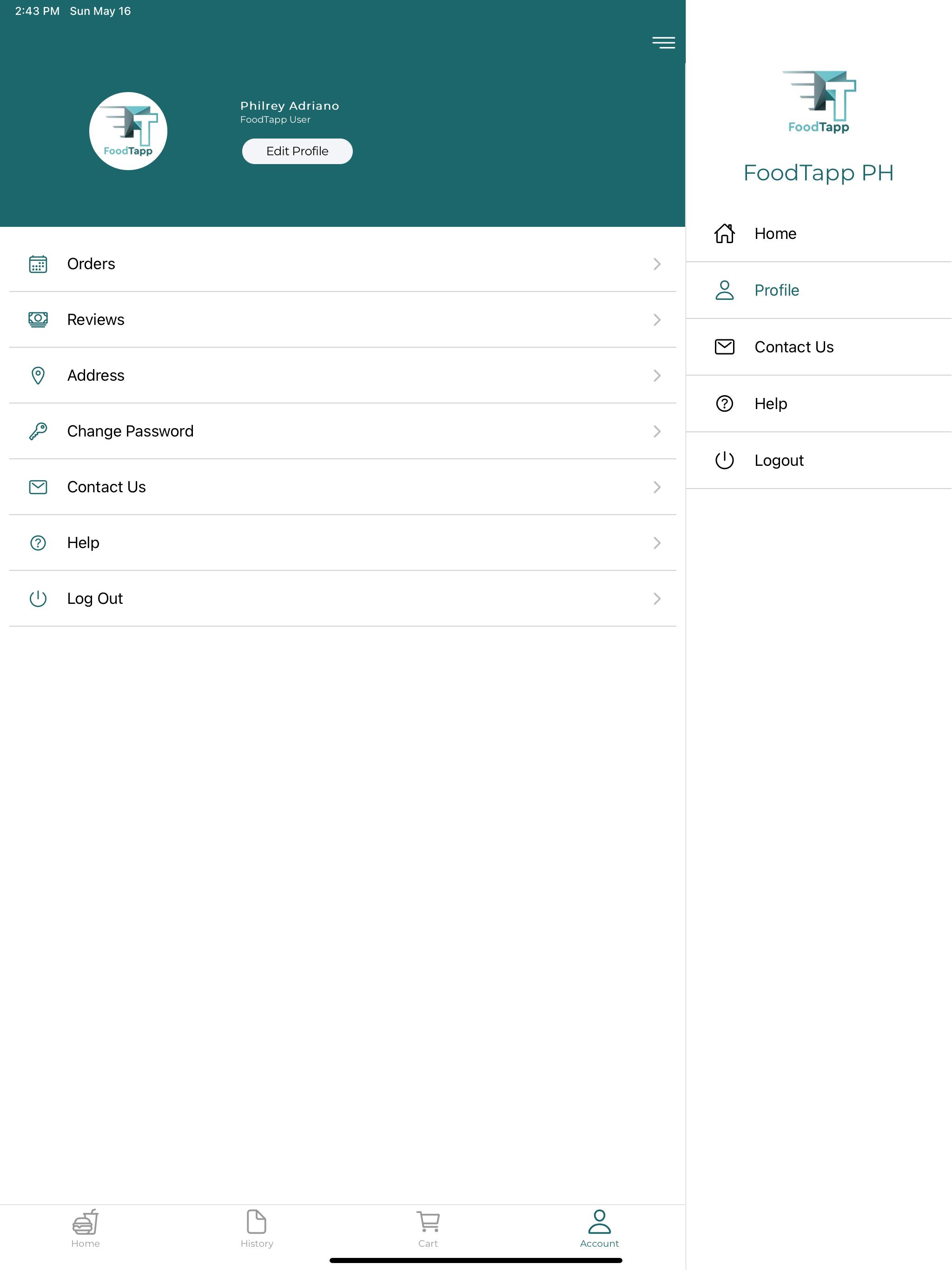Tap the Address location pin icon
The height and width of the screenshot is (1270, 952).
coord(38,376)
